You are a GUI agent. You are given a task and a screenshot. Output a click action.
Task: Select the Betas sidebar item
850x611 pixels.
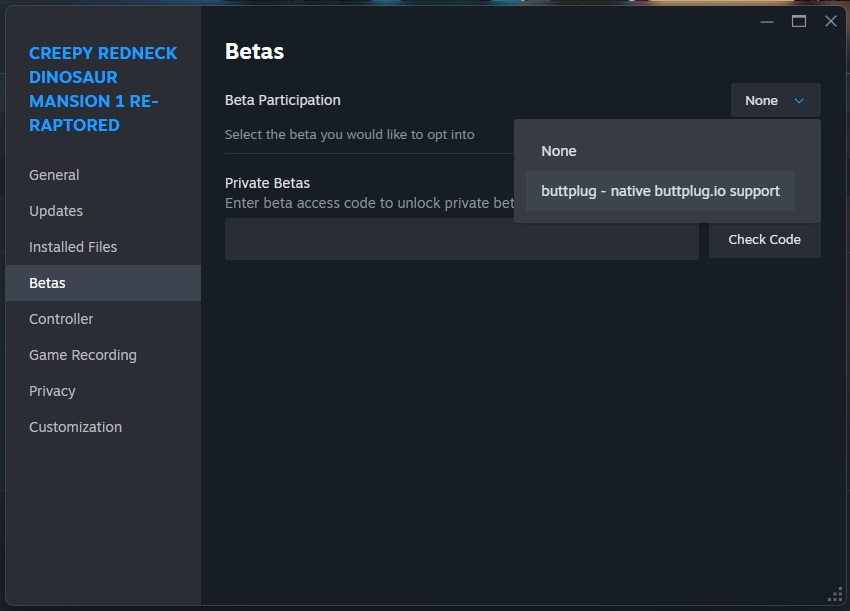pyautogui.click(x=47, y=283)
